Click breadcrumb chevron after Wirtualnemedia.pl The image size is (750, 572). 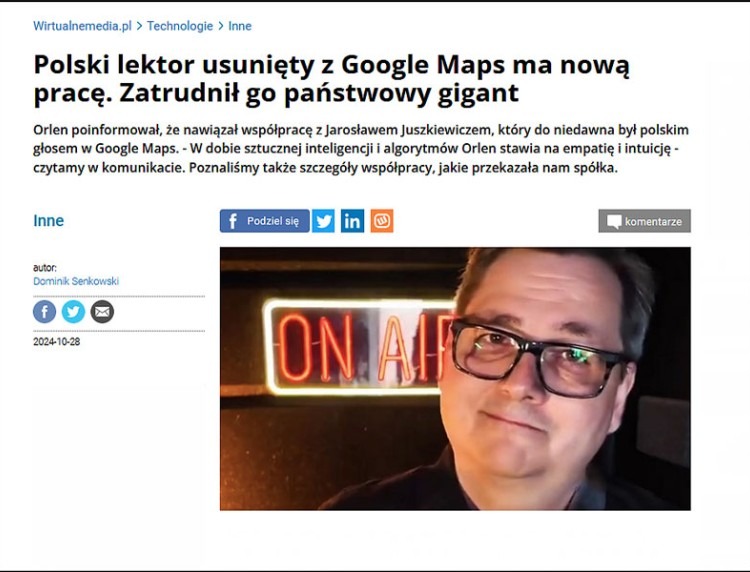pos(139,26)
